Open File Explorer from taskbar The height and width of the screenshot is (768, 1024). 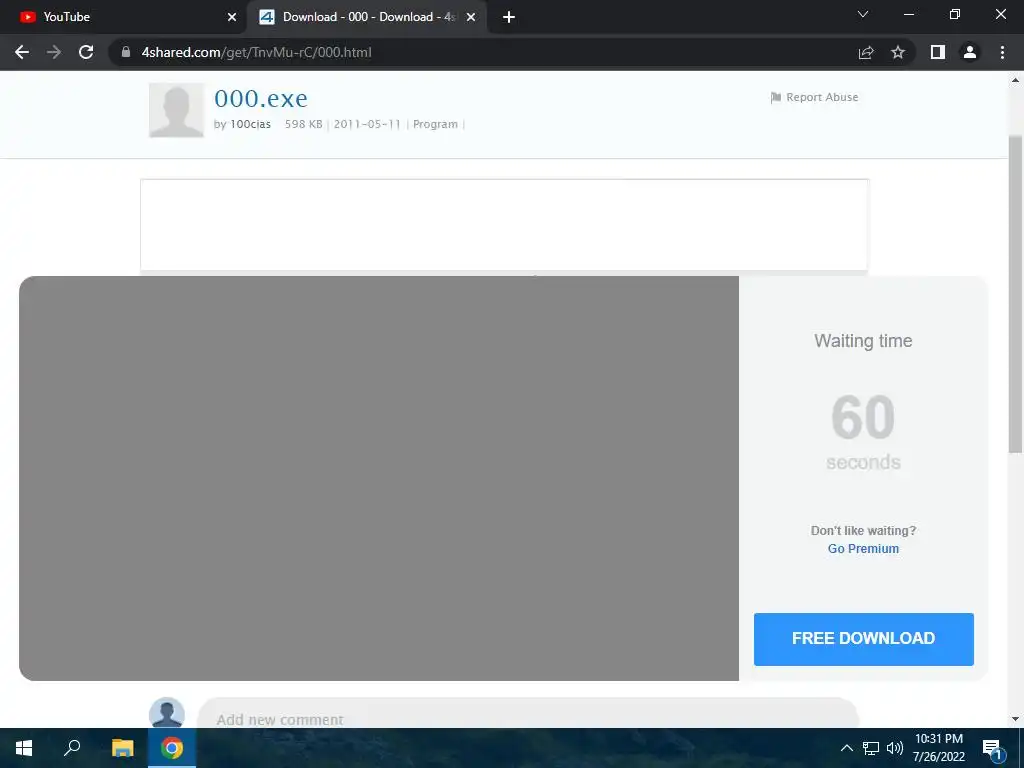click(x=122, y=748)
